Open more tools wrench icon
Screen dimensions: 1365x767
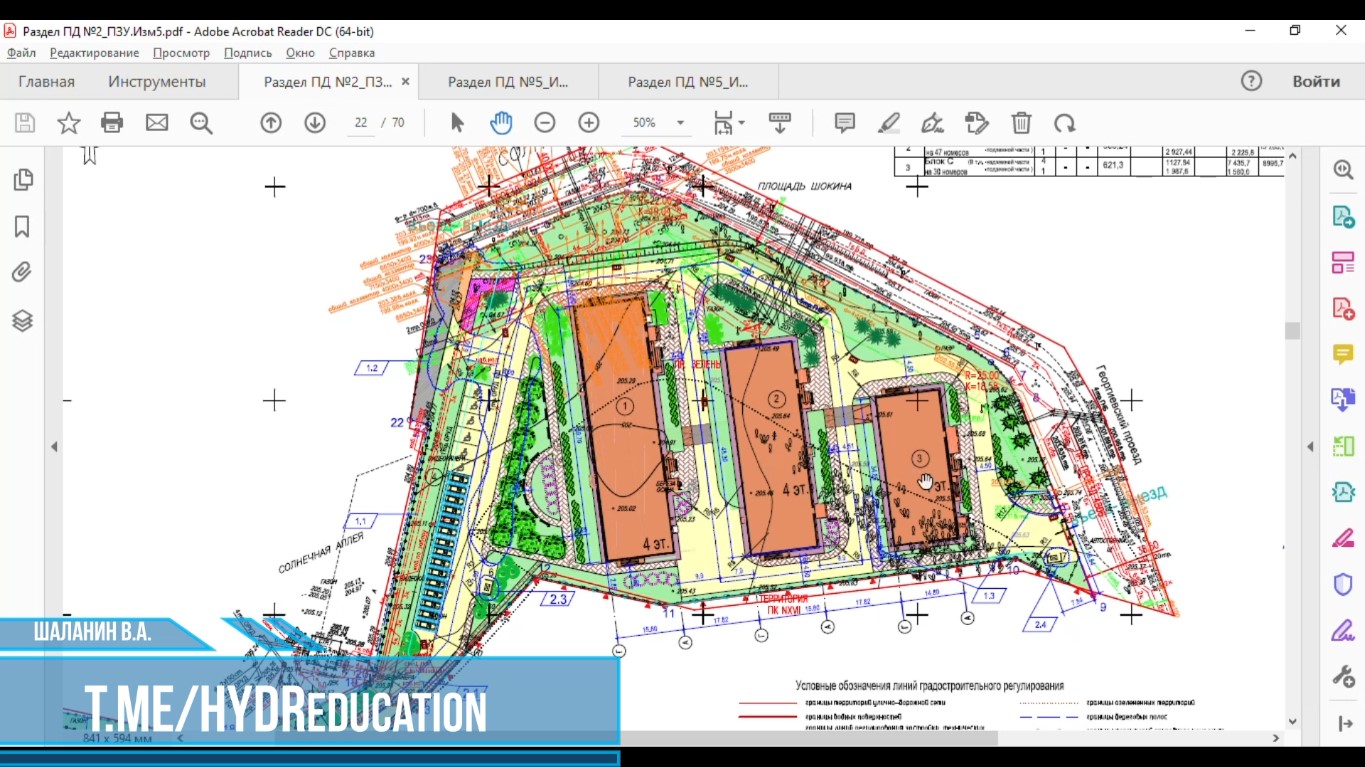(1343, 677)
